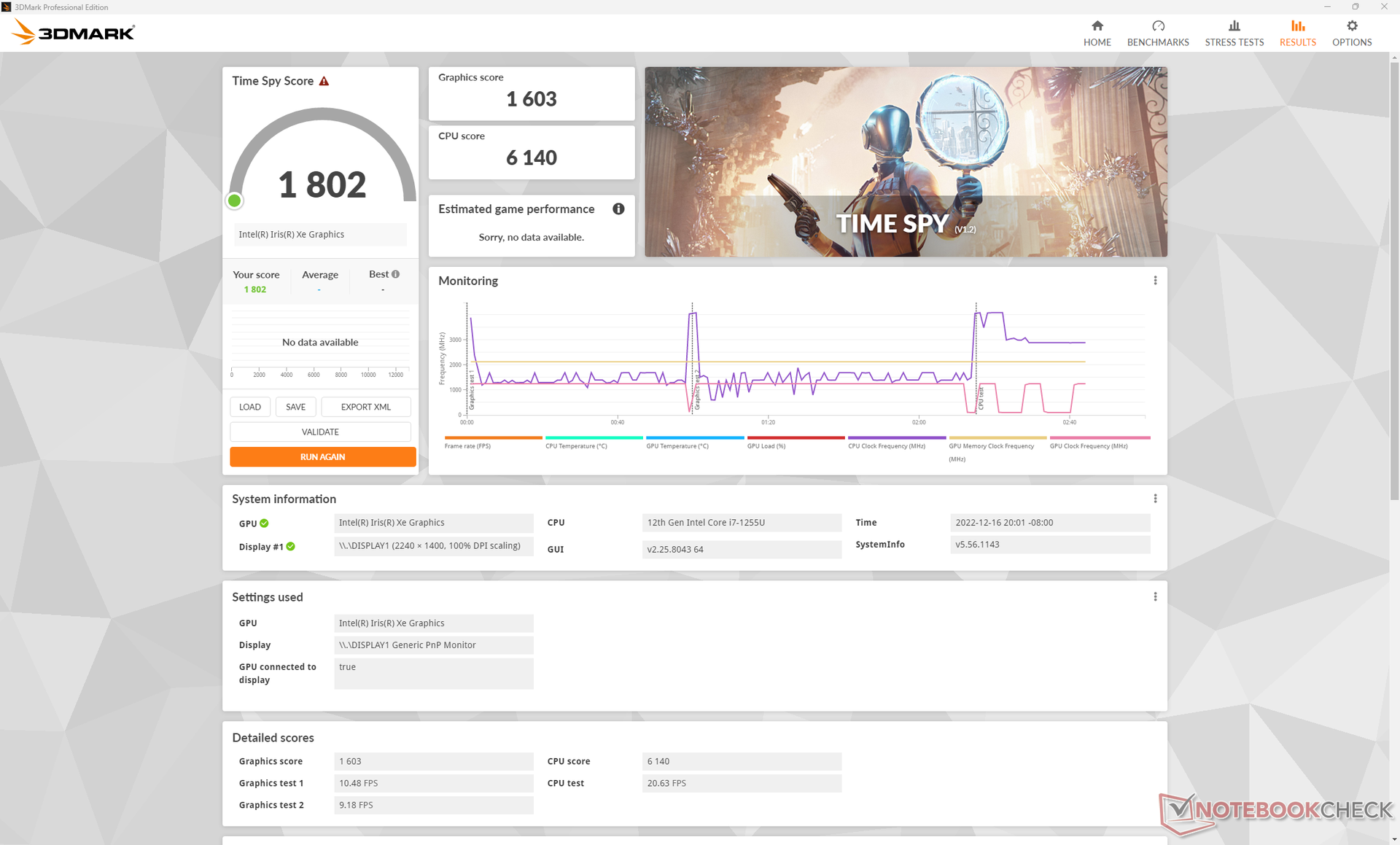
Task: Click the Export XML button
Action: tap(365, 407)
